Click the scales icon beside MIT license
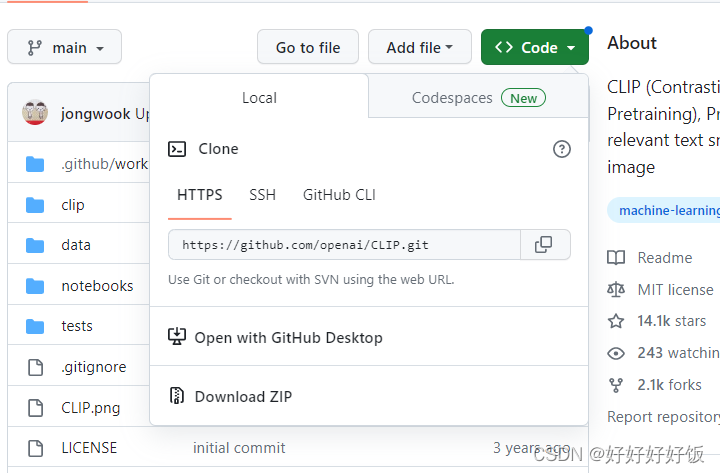Image resolution: width=720 pixels, height=473 pixels. (x=616, y=289)
